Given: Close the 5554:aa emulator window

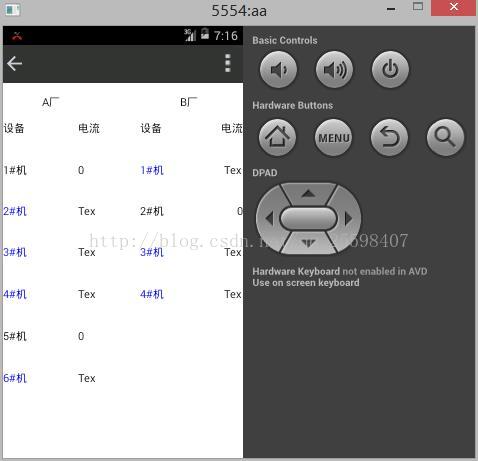Looking at the screenshot, I should click(x=453, y=8).
